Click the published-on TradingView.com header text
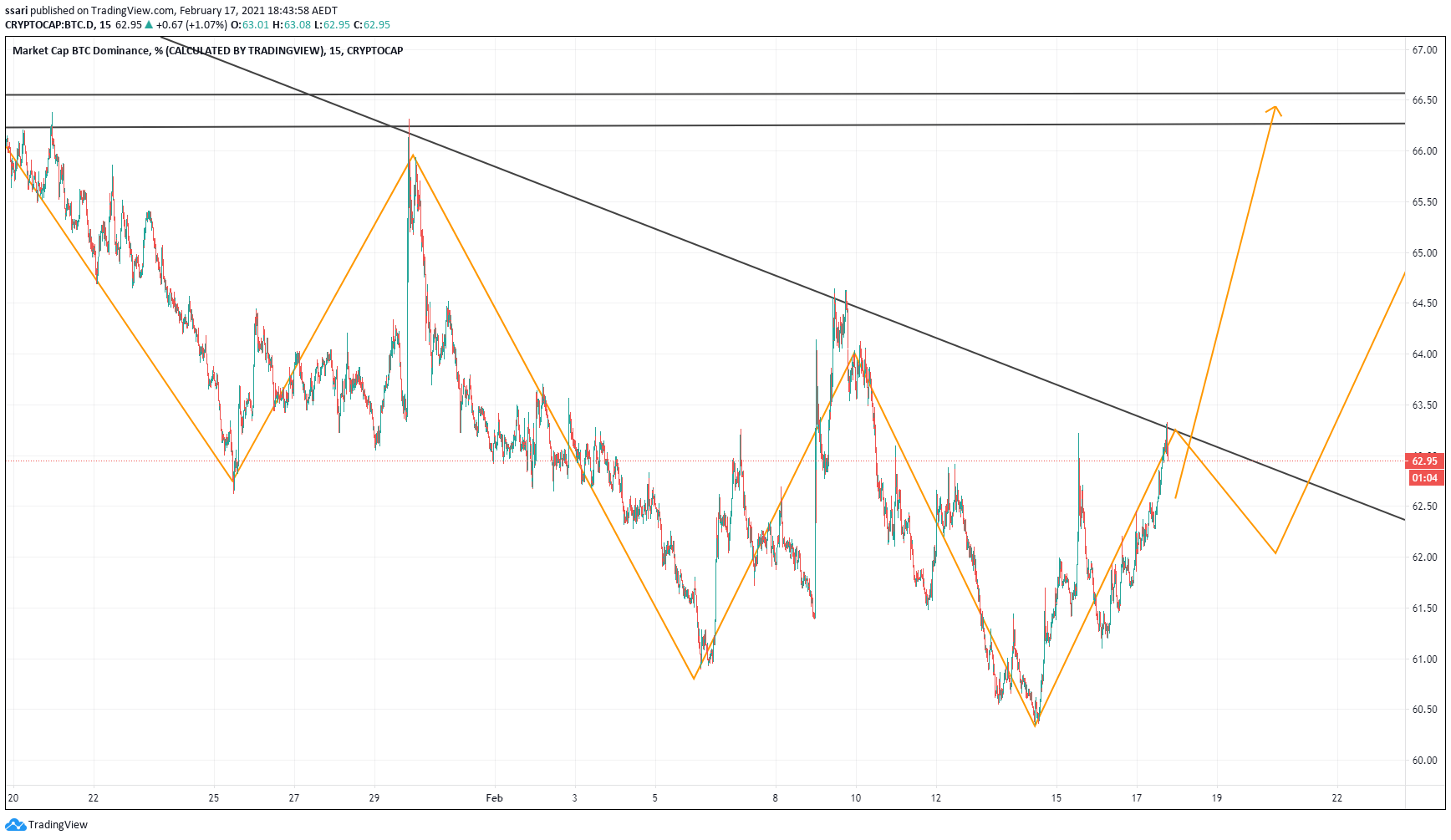 pyautogui.click(x=103, y=11)
